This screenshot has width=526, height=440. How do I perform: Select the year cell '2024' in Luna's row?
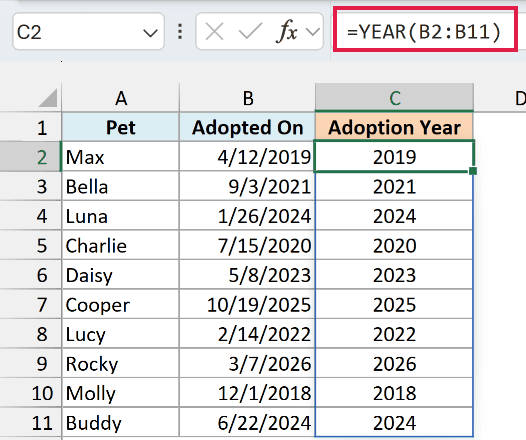[394, 216]
